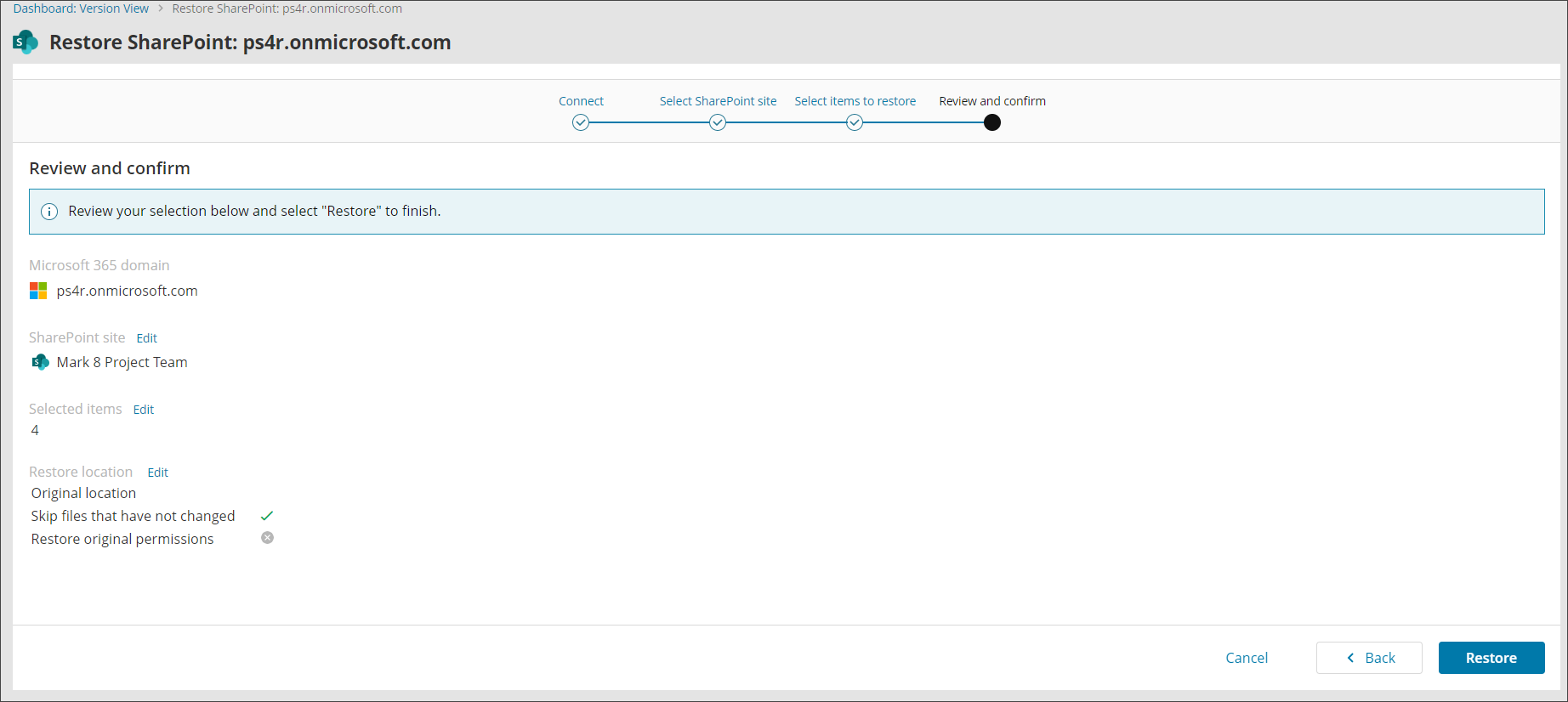Edit the Restore location

(x=157, y=473)
